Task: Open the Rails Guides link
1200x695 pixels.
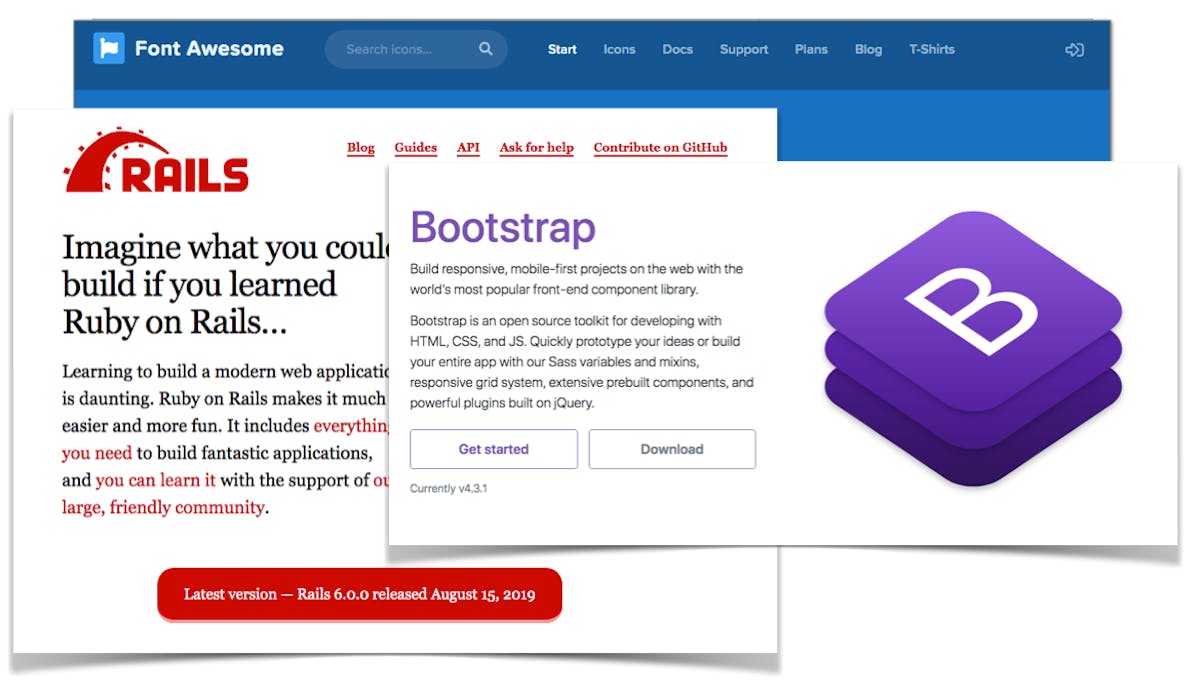Action: pyautogui.click(x=415, y=148)
